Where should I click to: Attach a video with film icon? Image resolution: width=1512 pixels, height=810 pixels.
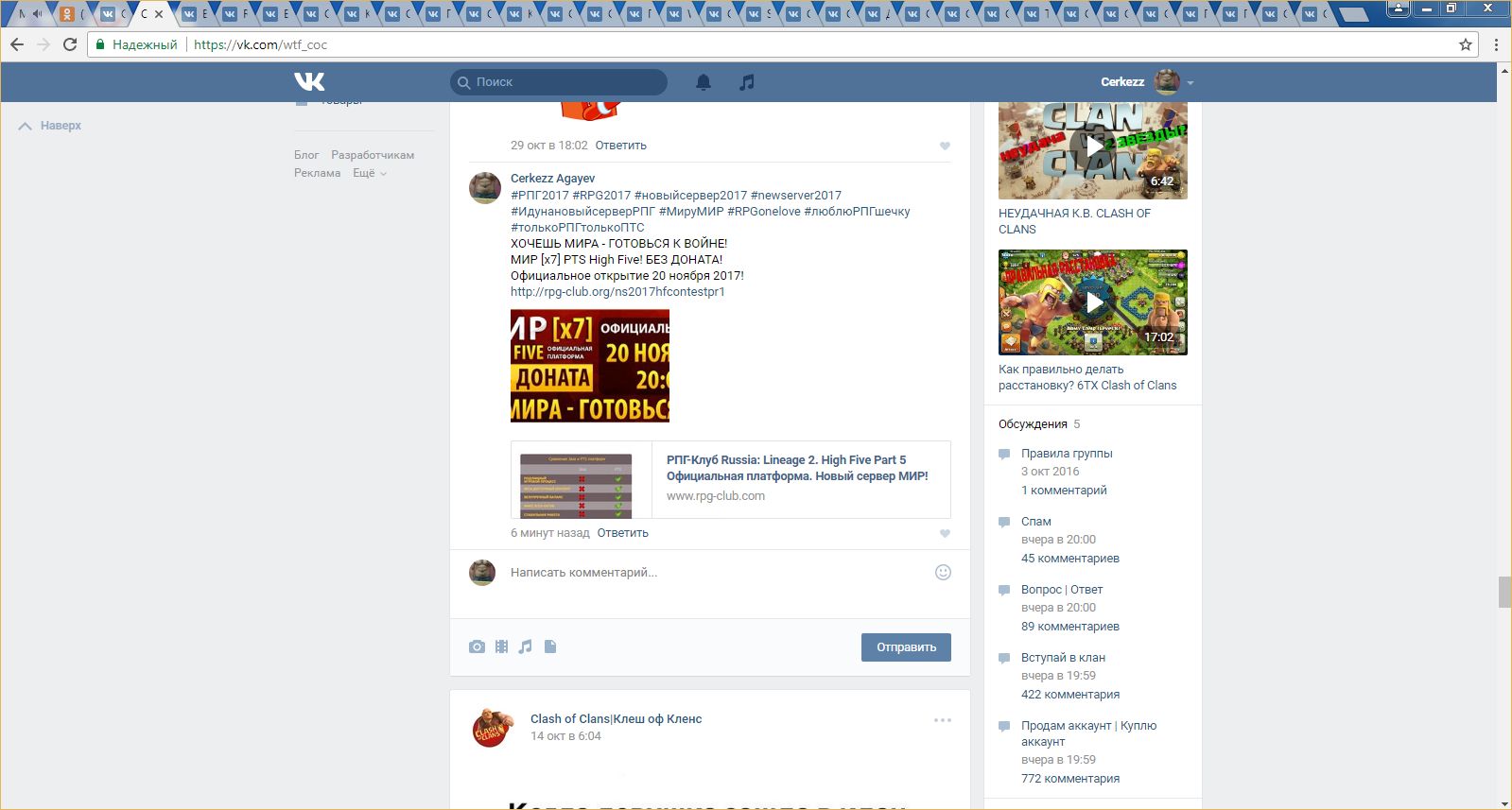(x=501, y=647)
